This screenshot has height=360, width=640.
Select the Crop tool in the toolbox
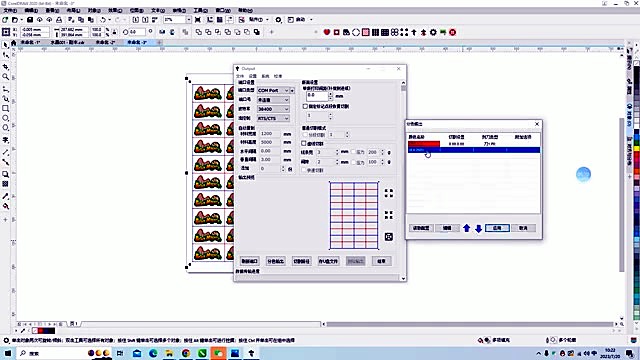pos(5,66)
